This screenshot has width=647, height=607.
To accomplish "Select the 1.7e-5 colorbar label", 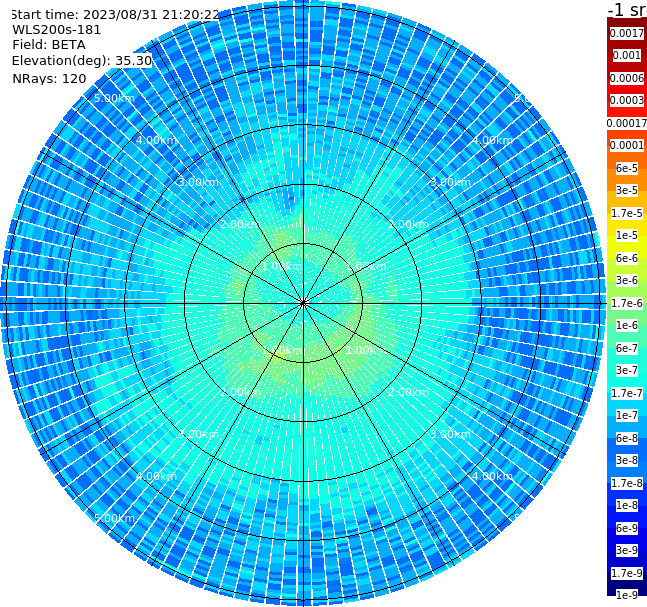I will [627, 213].
